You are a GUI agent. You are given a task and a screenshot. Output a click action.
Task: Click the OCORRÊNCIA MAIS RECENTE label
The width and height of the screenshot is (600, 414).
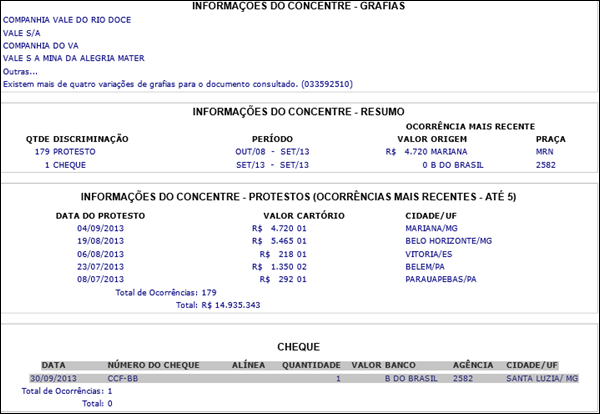coord(470,127)
